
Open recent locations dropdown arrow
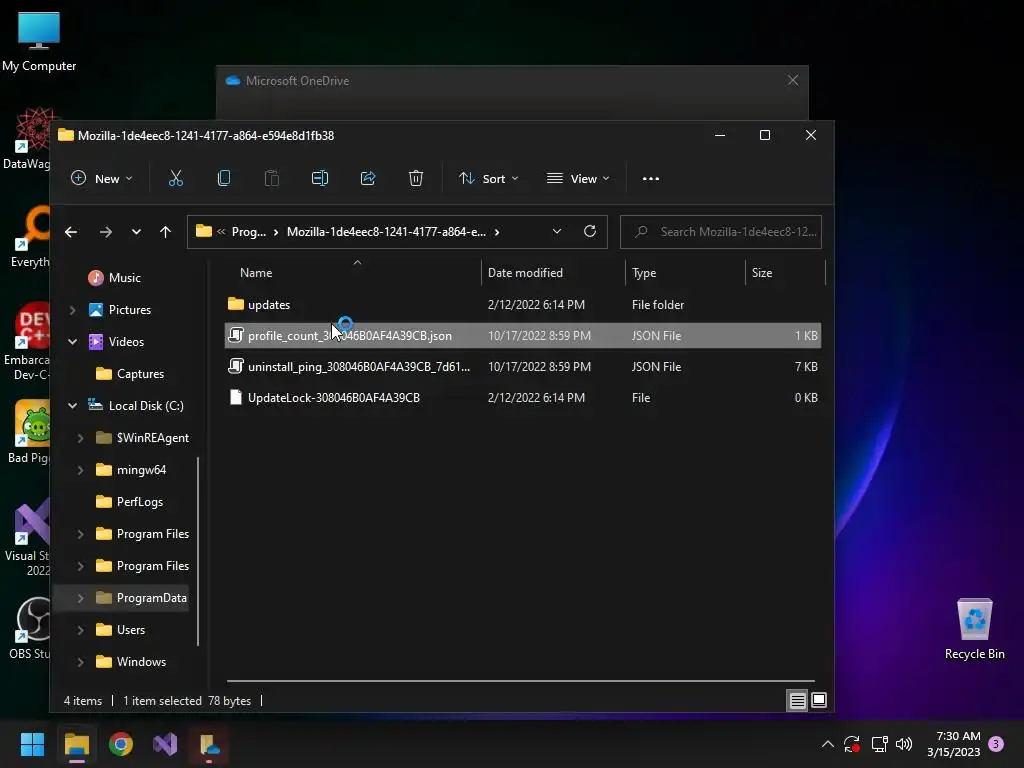(136, 232)
